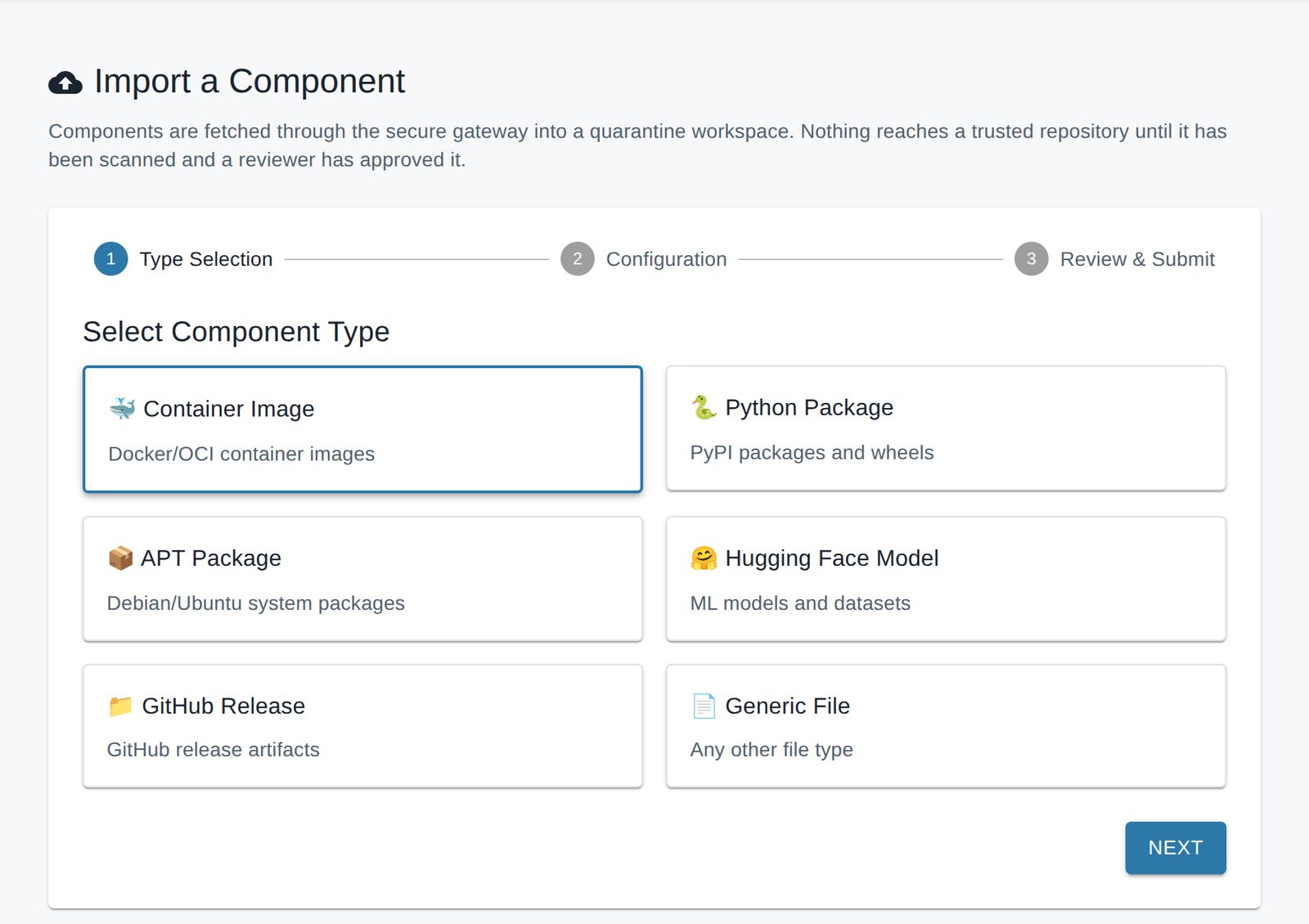Select the Generic File component card
1309x924 pixels.
click(946, 726)
